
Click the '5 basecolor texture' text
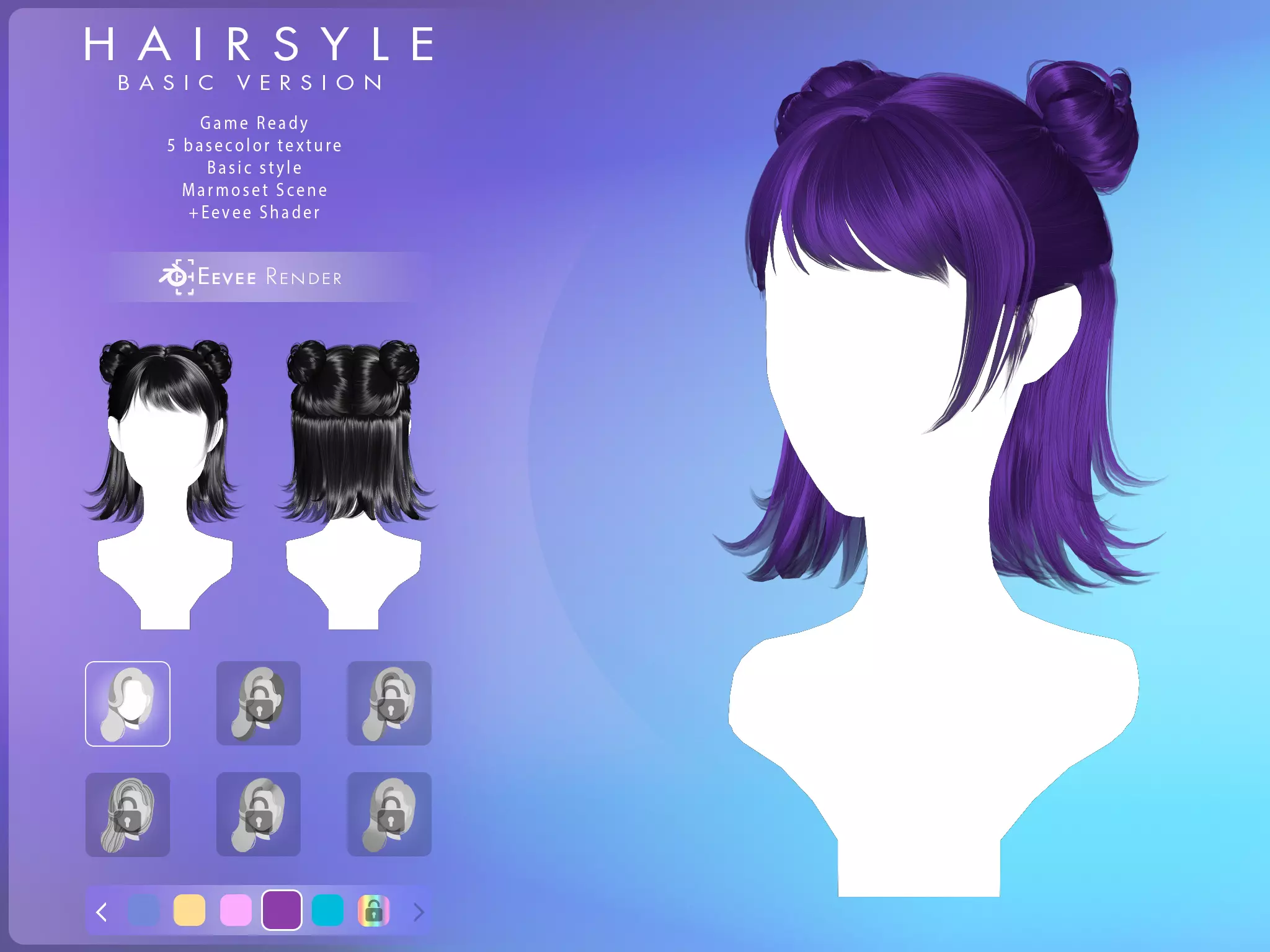(254, 145)
